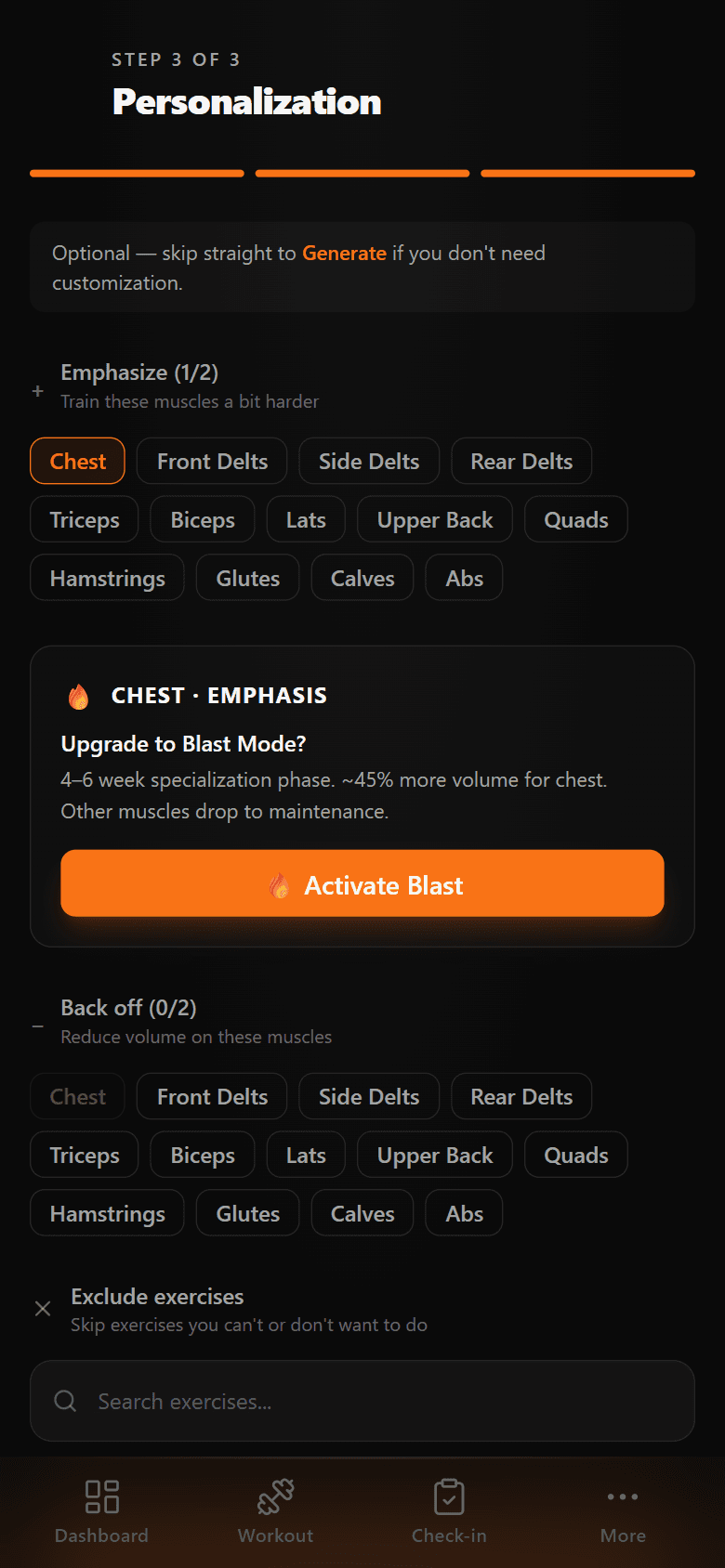Viewport: 725px width, 1568px height.
Task: Click the third step progress bar segment
Action: [587, 173]
